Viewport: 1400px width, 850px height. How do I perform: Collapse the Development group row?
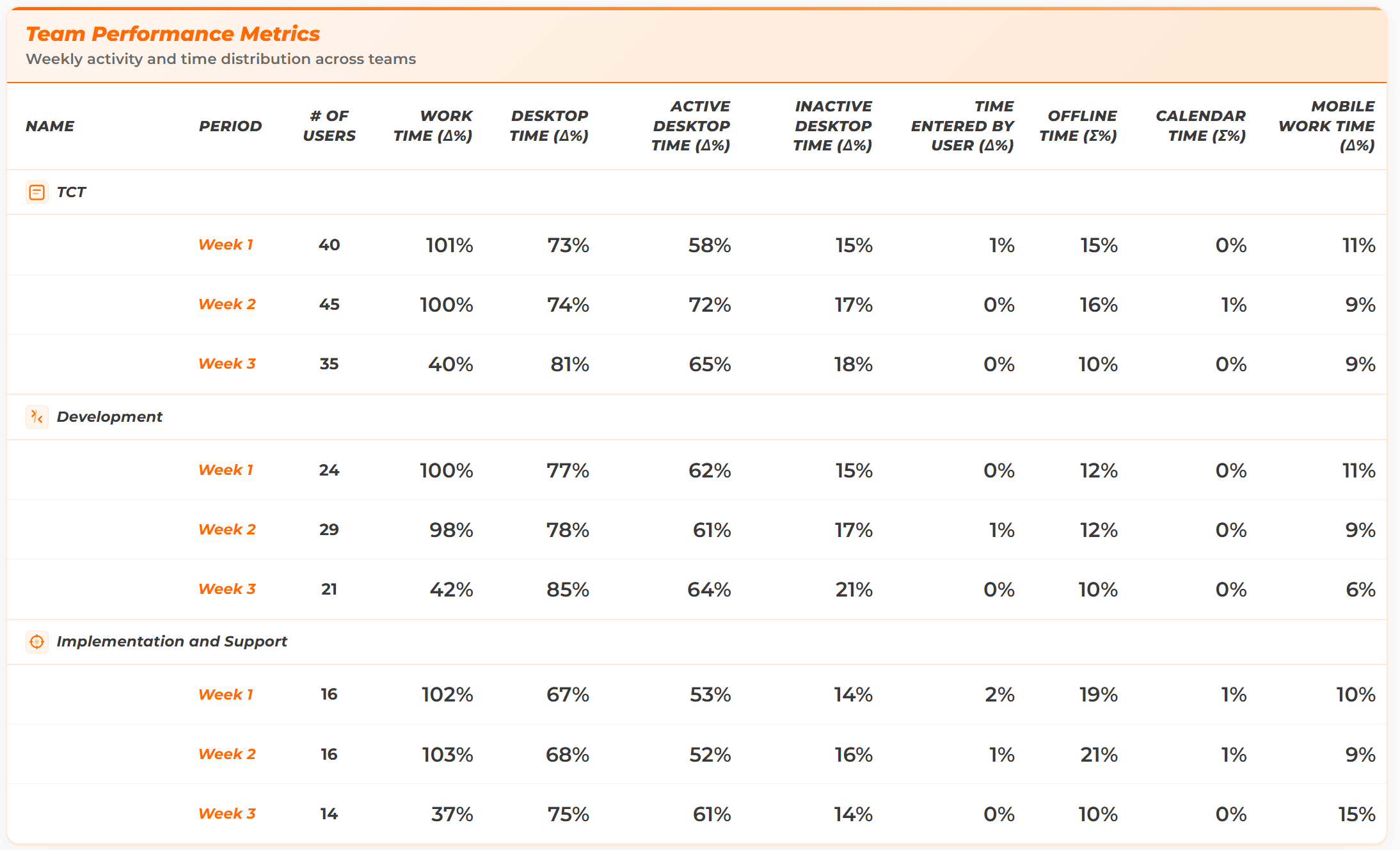[109, 417]
